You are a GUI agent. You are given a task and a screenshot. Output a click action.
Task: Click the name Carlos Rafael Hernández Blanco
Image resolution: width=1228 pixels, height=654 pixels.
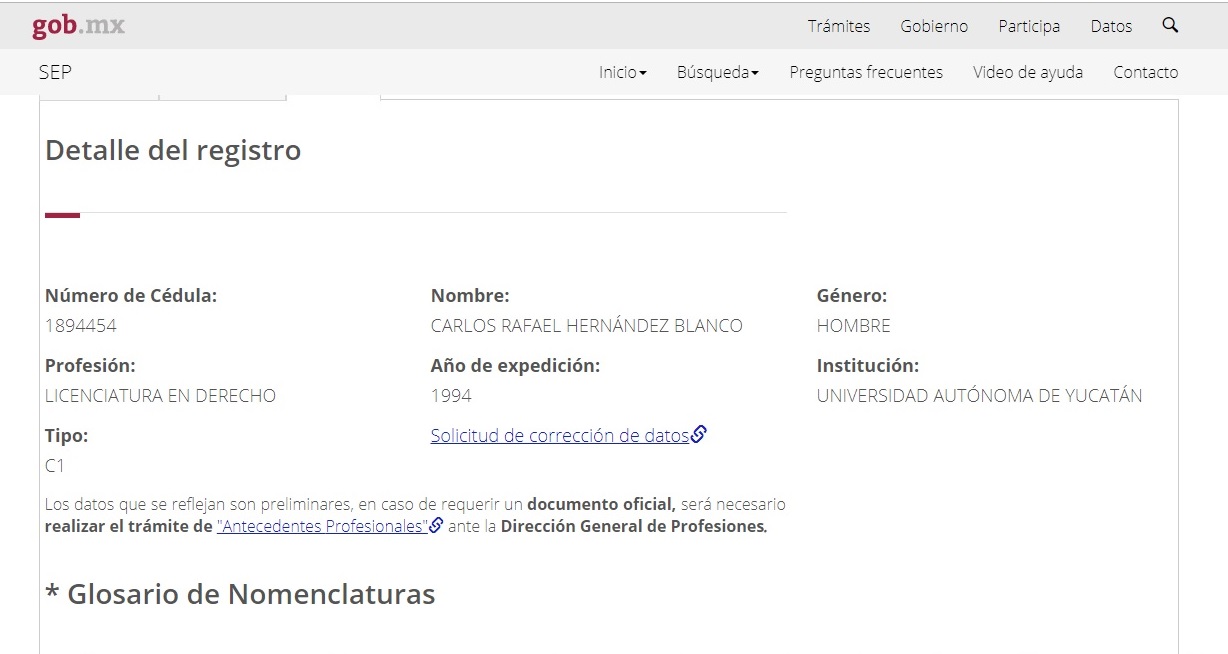coord(586,326)
